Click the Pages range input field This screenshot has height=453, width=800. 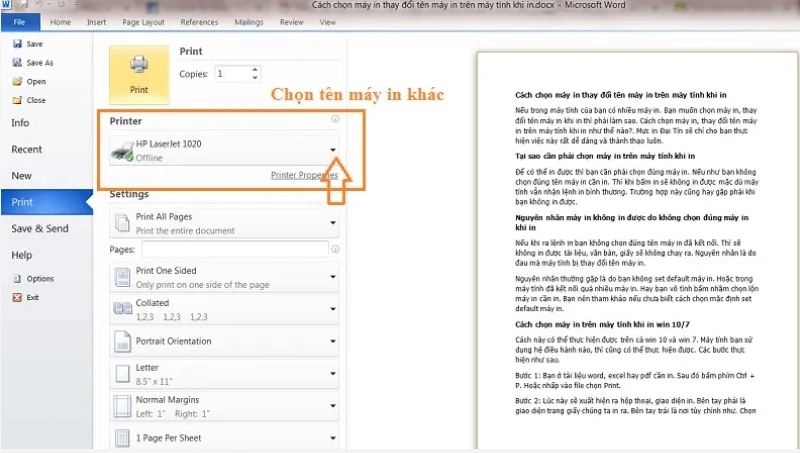click(235, 249)
